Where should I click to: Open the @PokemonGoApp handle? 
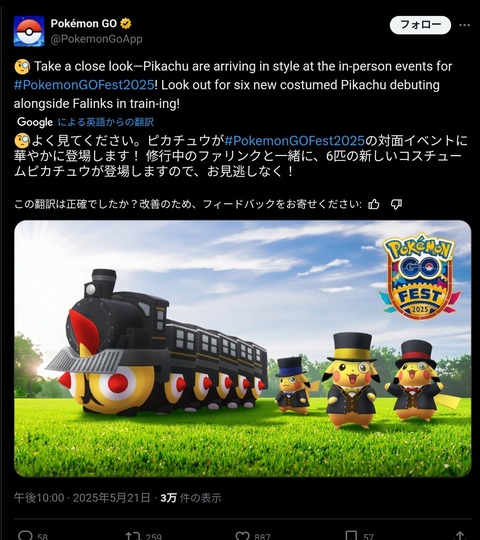96,39
